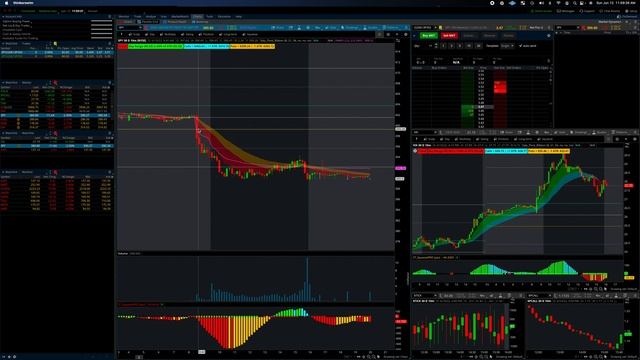Open the Tools main tab
Viewport: 640px width, 360px height.
(x=209, y=17)
